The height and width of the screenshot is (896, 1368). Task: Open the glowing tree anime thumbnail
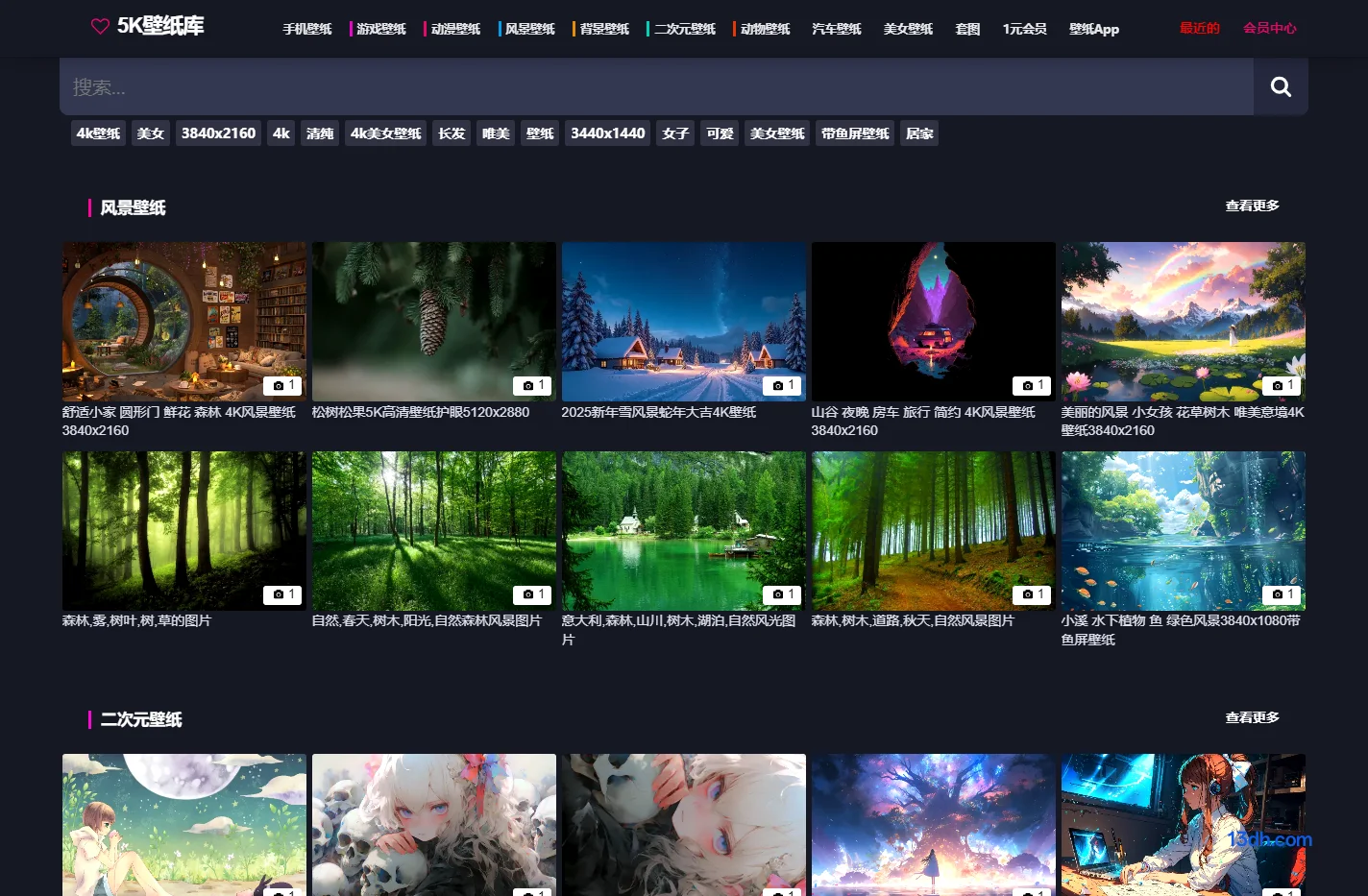tap(934, 825)
